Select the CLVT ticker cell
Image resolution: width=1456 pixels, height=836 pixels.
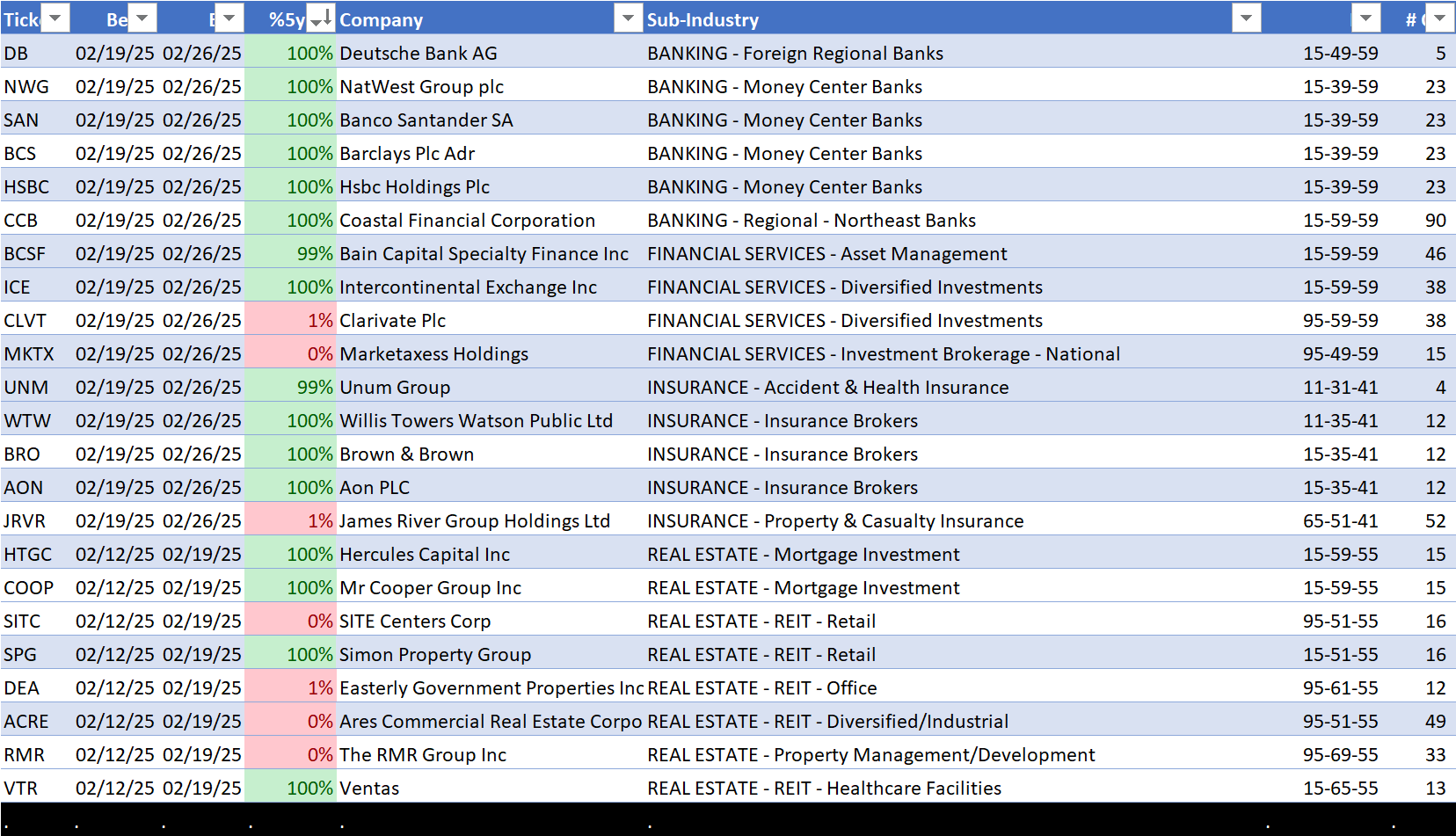(36, 320)
